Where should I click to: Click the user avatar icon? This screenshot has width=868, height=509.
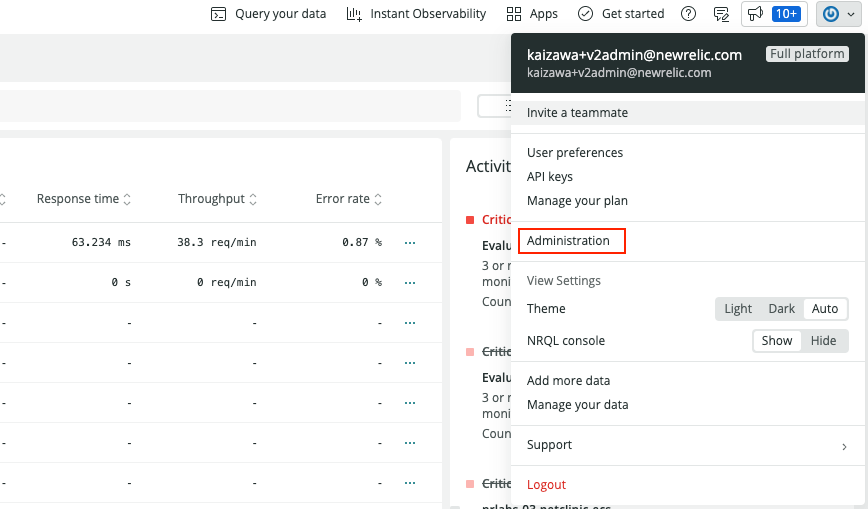click(831, 14)
